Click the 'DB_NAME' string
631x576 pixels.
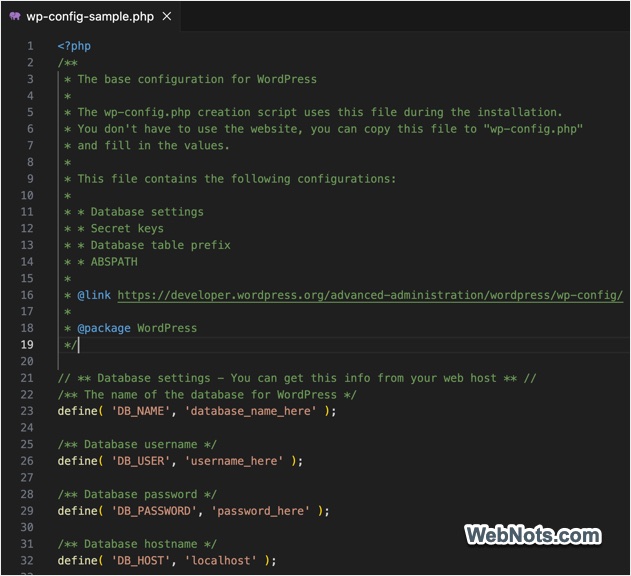pos(140,411)
